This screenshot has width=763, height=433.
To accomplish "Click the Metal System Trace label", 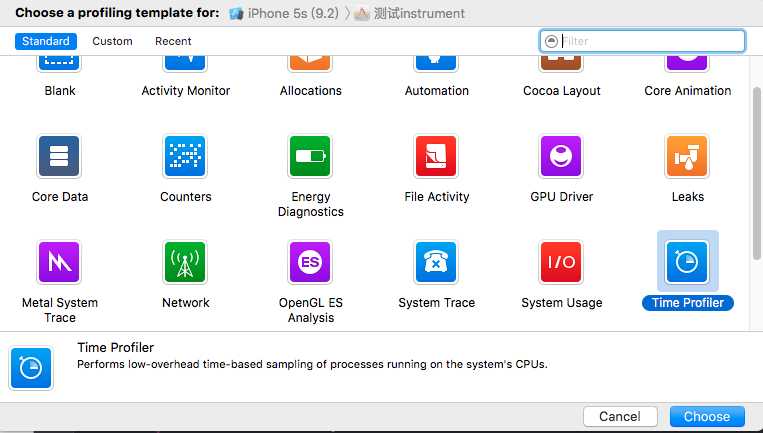I will coord(60,310).
